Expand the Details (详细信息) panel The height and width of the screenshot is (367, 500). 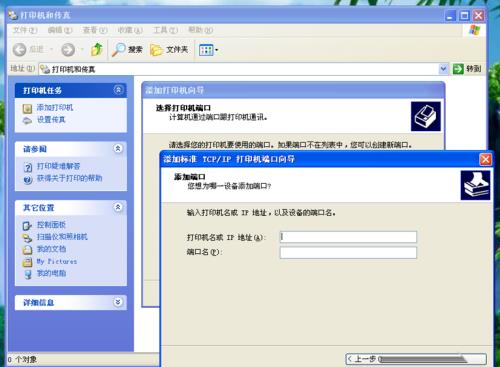click(x=118, y=302)
